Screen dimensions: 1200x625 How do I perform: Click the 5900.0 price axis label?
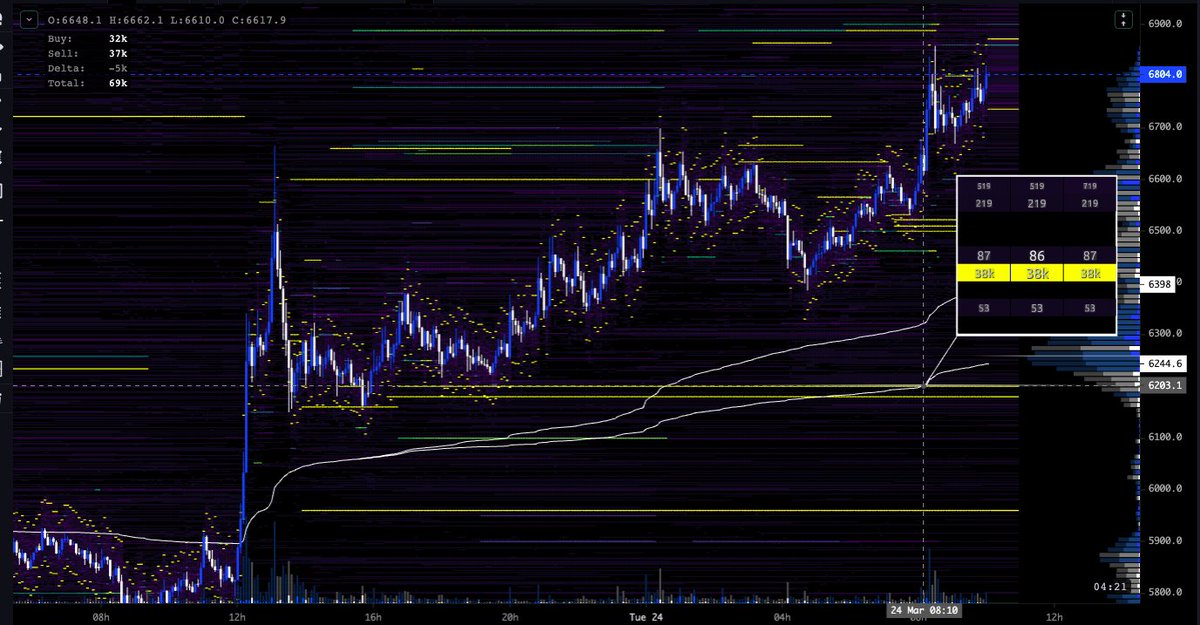[1167, 541]
